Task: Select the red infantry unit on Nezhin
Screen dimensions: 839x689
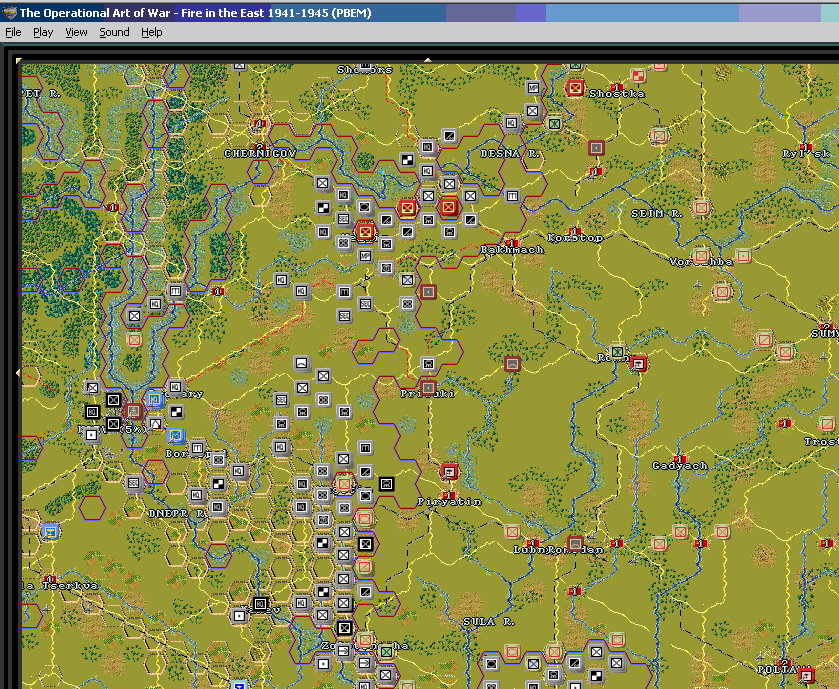Action: 365,232
